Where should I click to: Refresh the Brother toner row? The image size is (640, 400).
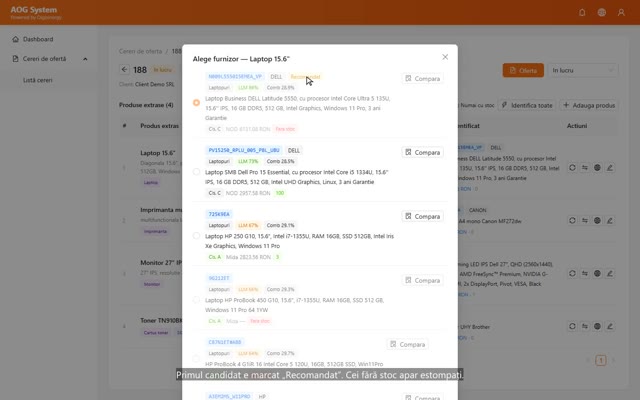point(572,326)
